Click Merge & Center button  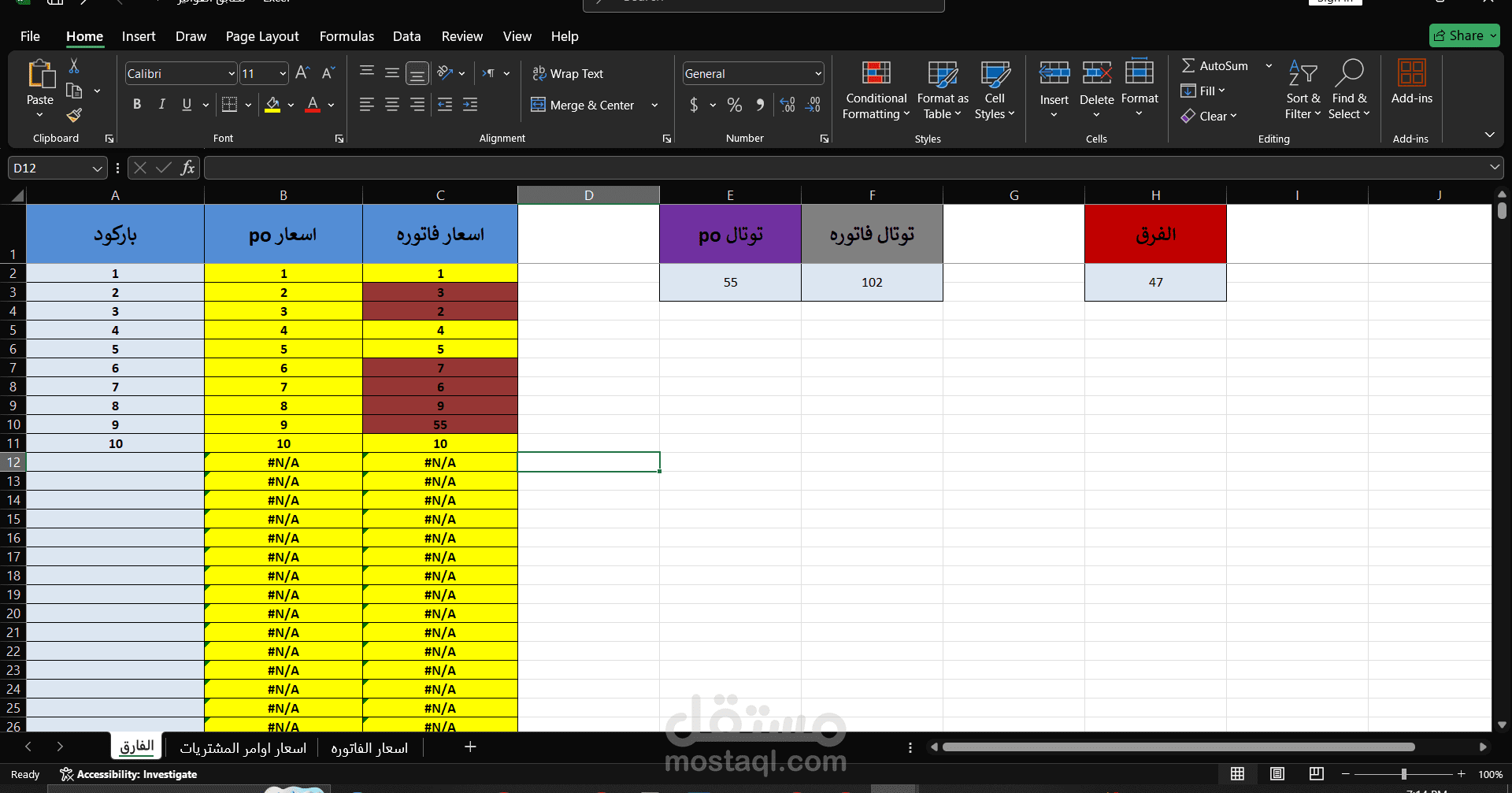point(582,105)
